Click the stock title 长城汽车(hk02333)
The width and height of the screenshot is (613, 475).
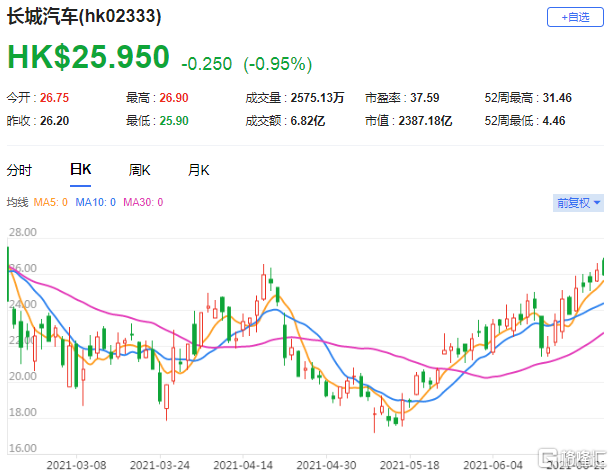(x=84, y=17)
